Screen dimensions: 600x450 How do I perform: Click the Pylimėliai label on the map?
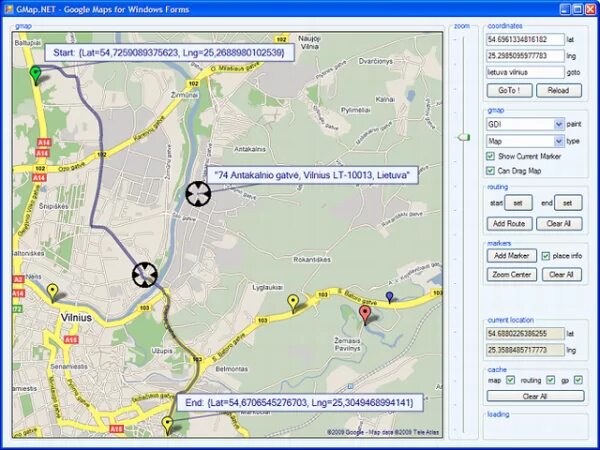tap(355, 110)
